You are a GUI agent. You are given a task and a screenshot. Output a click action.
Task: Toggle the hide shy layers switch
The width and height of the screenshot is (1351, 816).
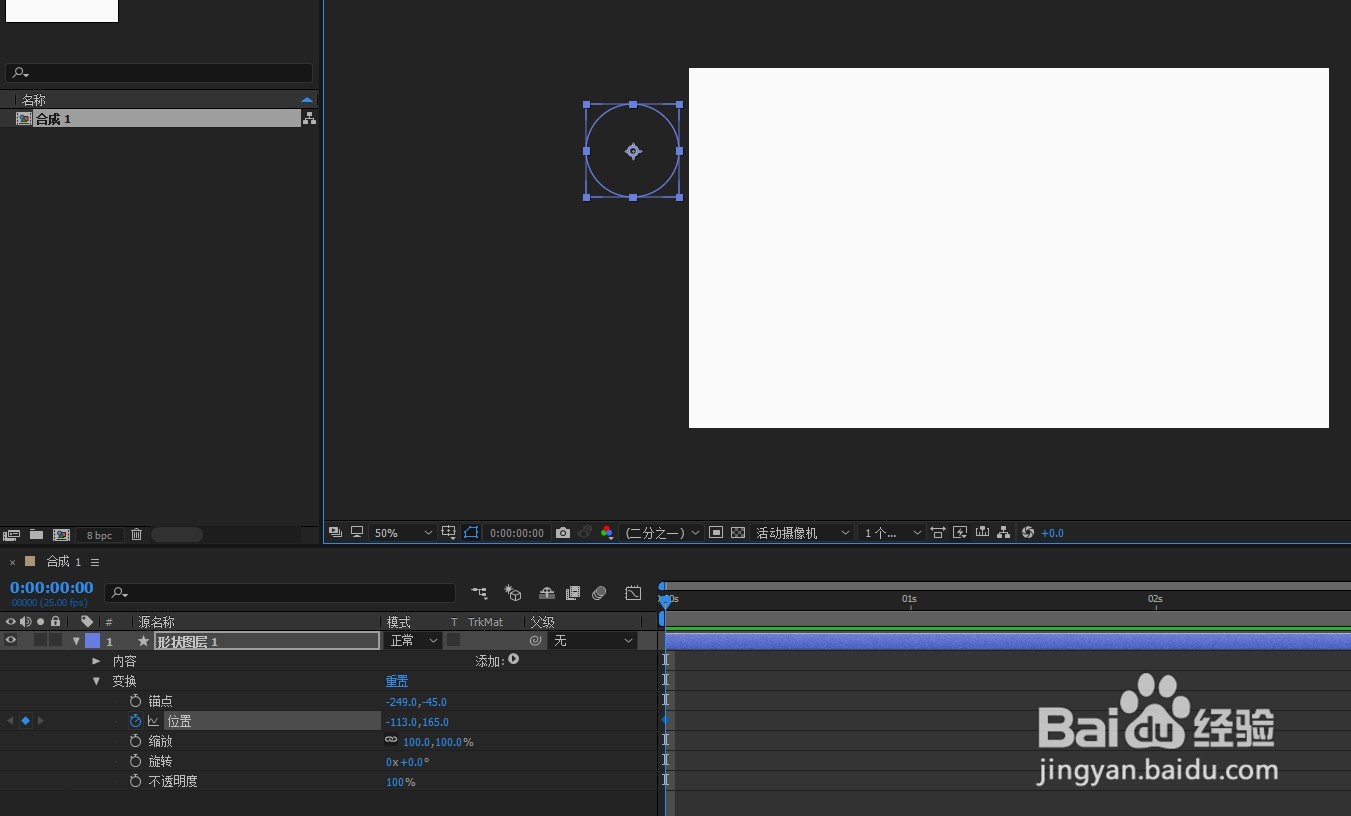click(546, 593)
